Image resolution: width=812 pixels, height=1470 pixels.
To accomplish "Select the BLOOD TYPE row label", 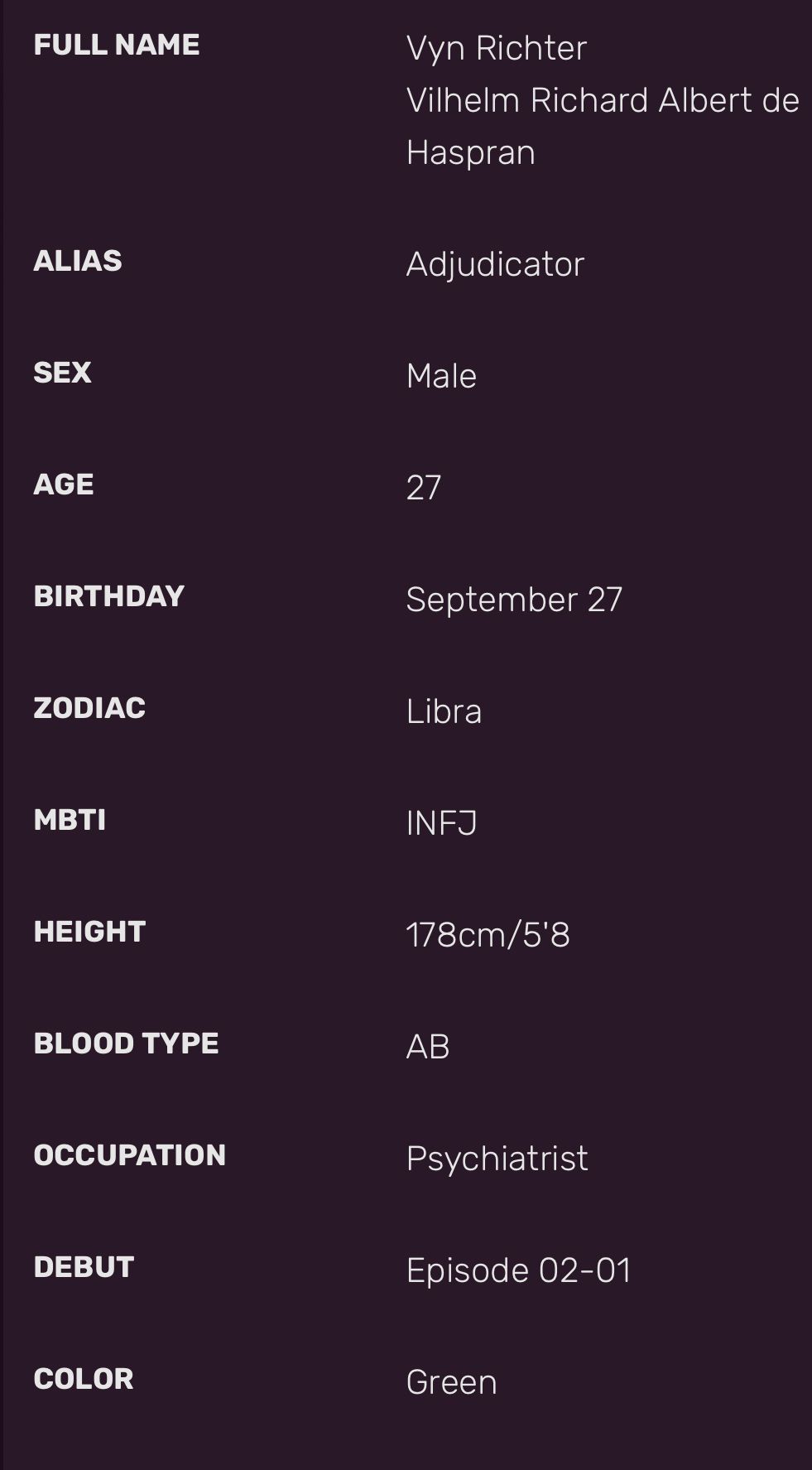I will pyautogui.click(x=126, y=1043).
